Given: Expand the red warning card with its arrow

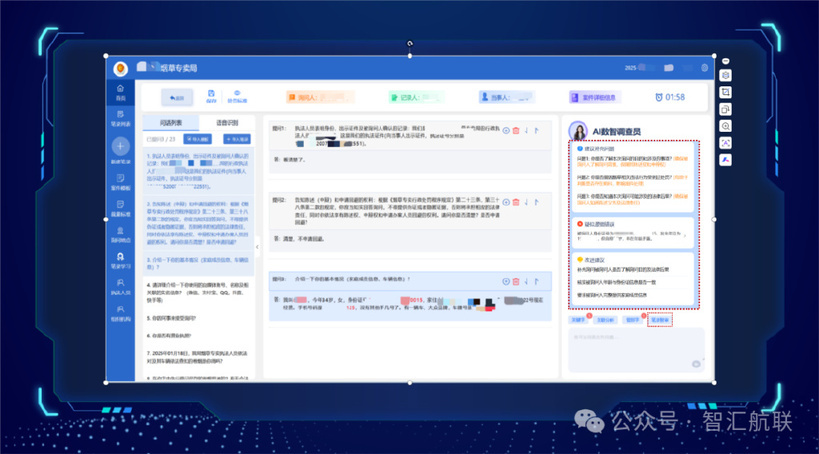Looking at the screenshot, I should pos(685,236).
